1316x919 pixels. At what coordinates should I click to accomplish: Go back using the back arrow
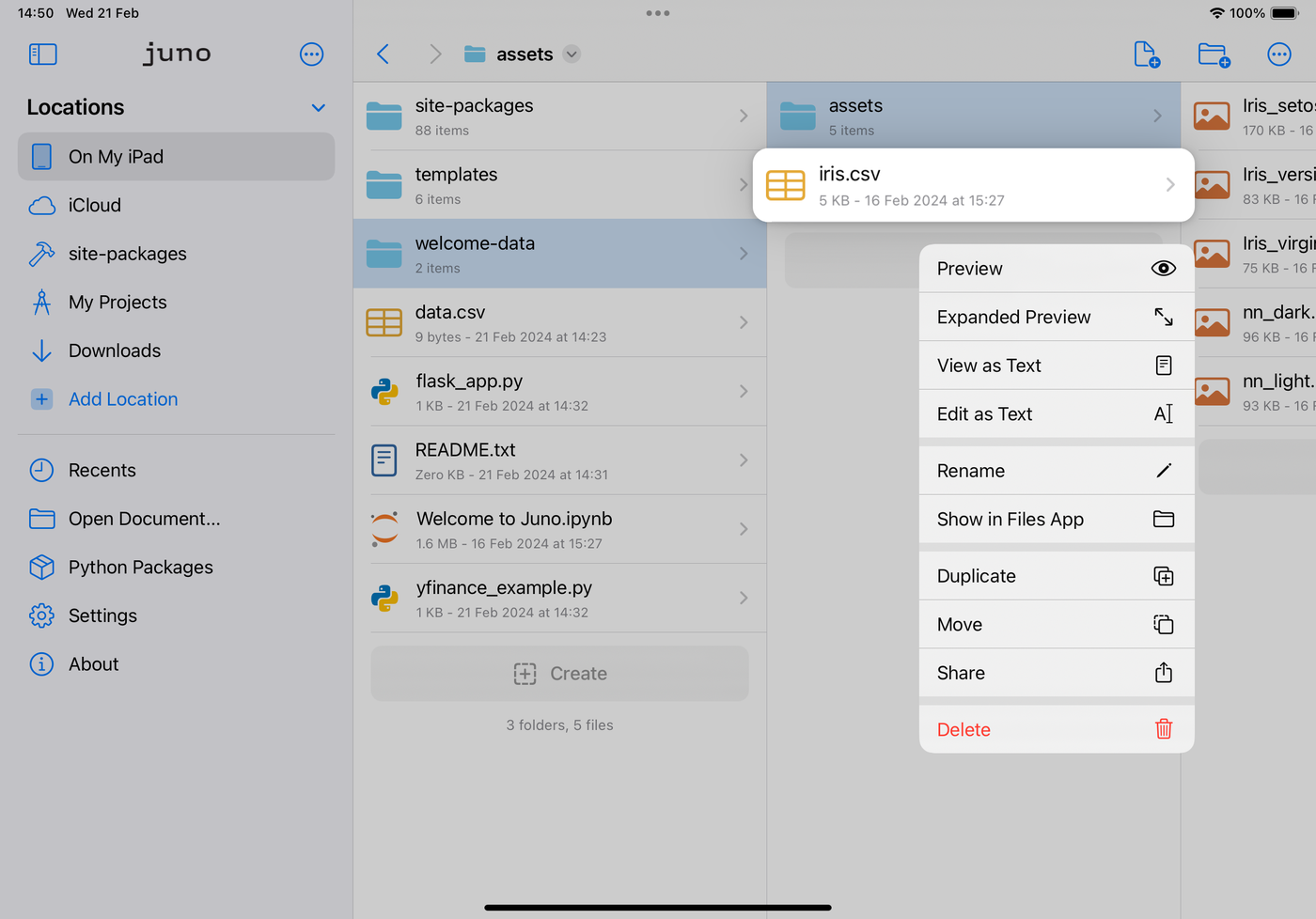pyautogui.click(x=384, y=55)
